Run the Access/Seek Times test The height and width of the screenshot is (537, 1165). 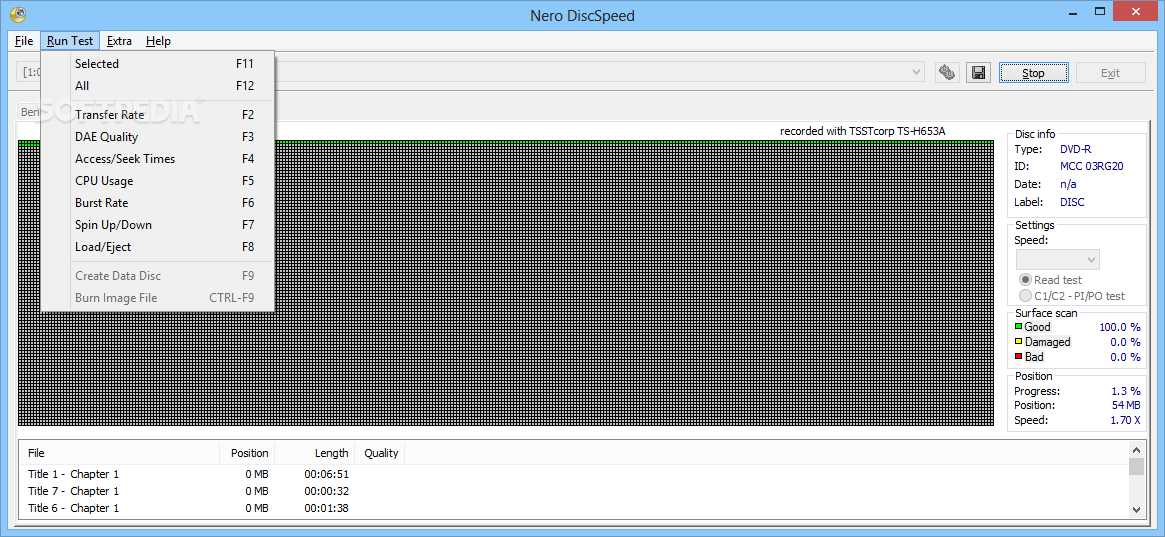[x=158, y=158]
